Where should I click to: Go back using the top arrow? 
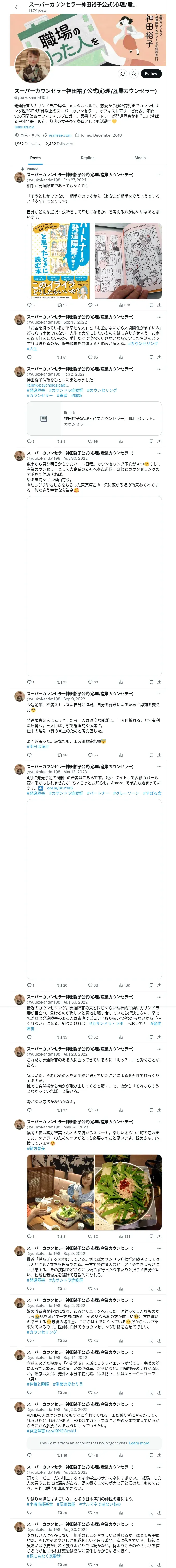click(17, 7)
